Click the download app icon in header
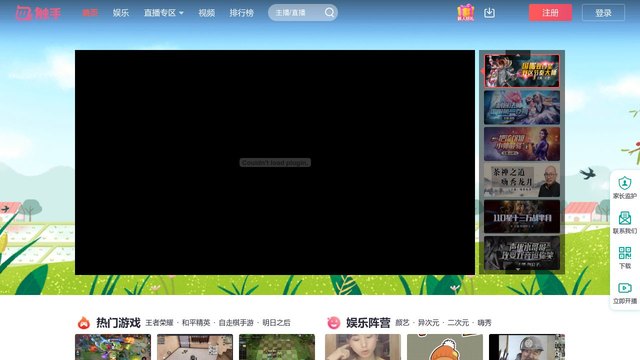The height and width of the screenshot is (360, 640). click(x=489, y=13)
